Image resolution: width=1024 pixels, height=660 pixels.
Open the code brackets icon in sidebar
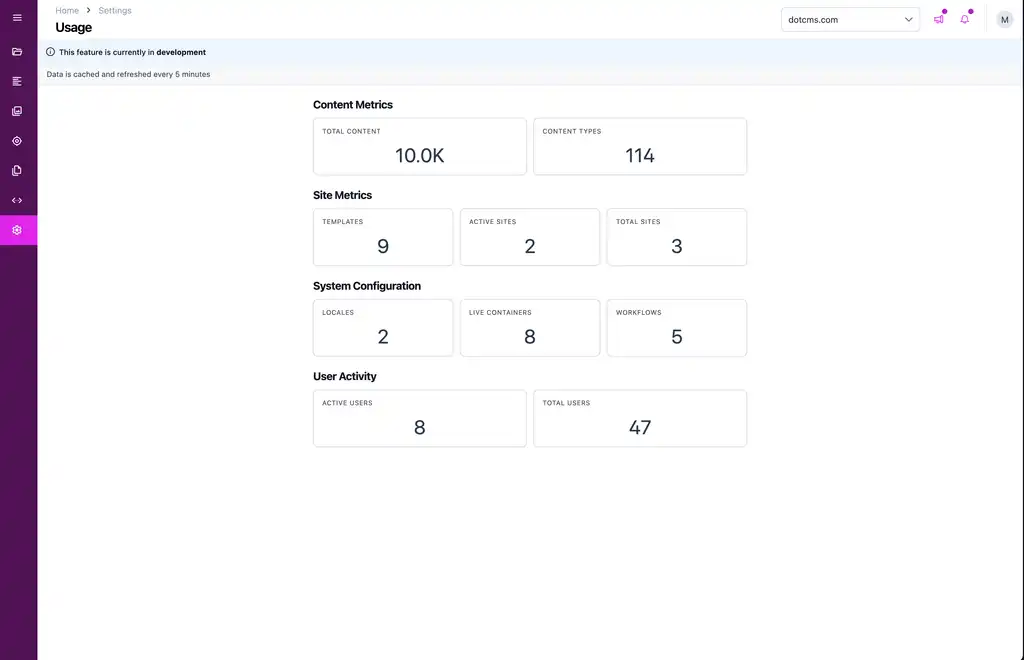pos(17,200)
